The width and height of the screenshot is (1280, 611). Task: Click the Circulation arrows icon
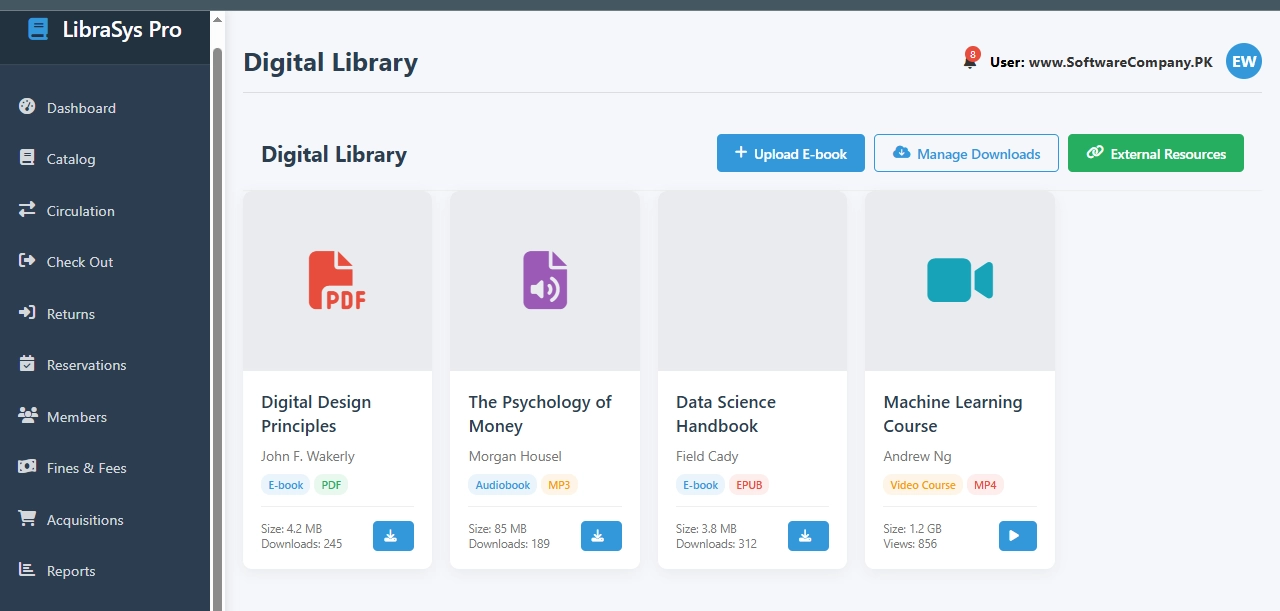(26, 210)
